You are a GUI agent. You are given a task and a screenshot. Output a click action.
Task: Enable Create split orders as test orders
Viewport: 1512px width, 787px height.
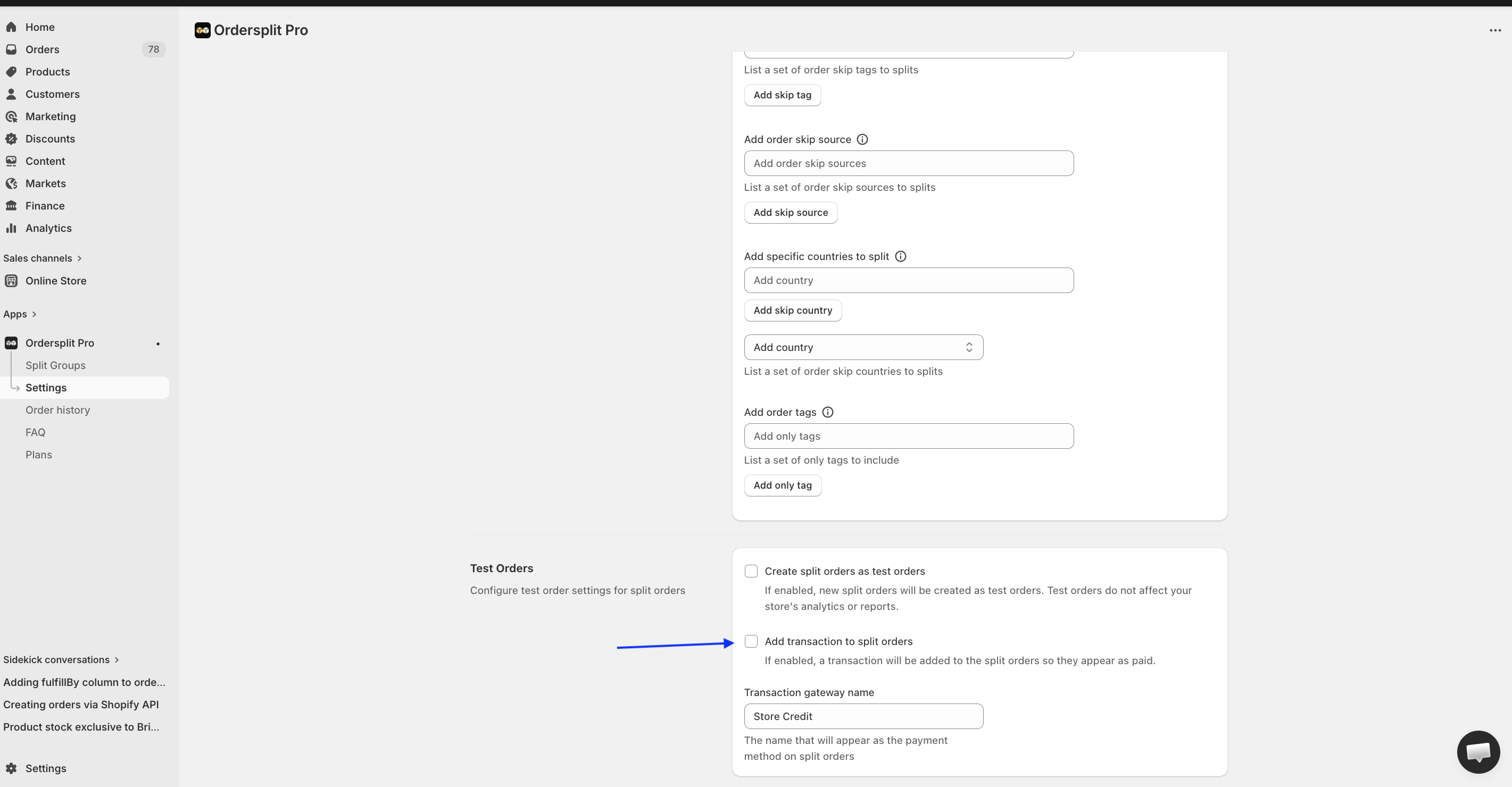(751, 571)
